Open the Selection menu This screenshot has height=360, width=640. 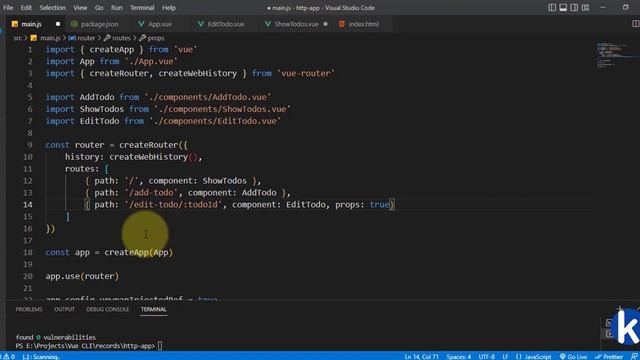(x=52, y=8)
